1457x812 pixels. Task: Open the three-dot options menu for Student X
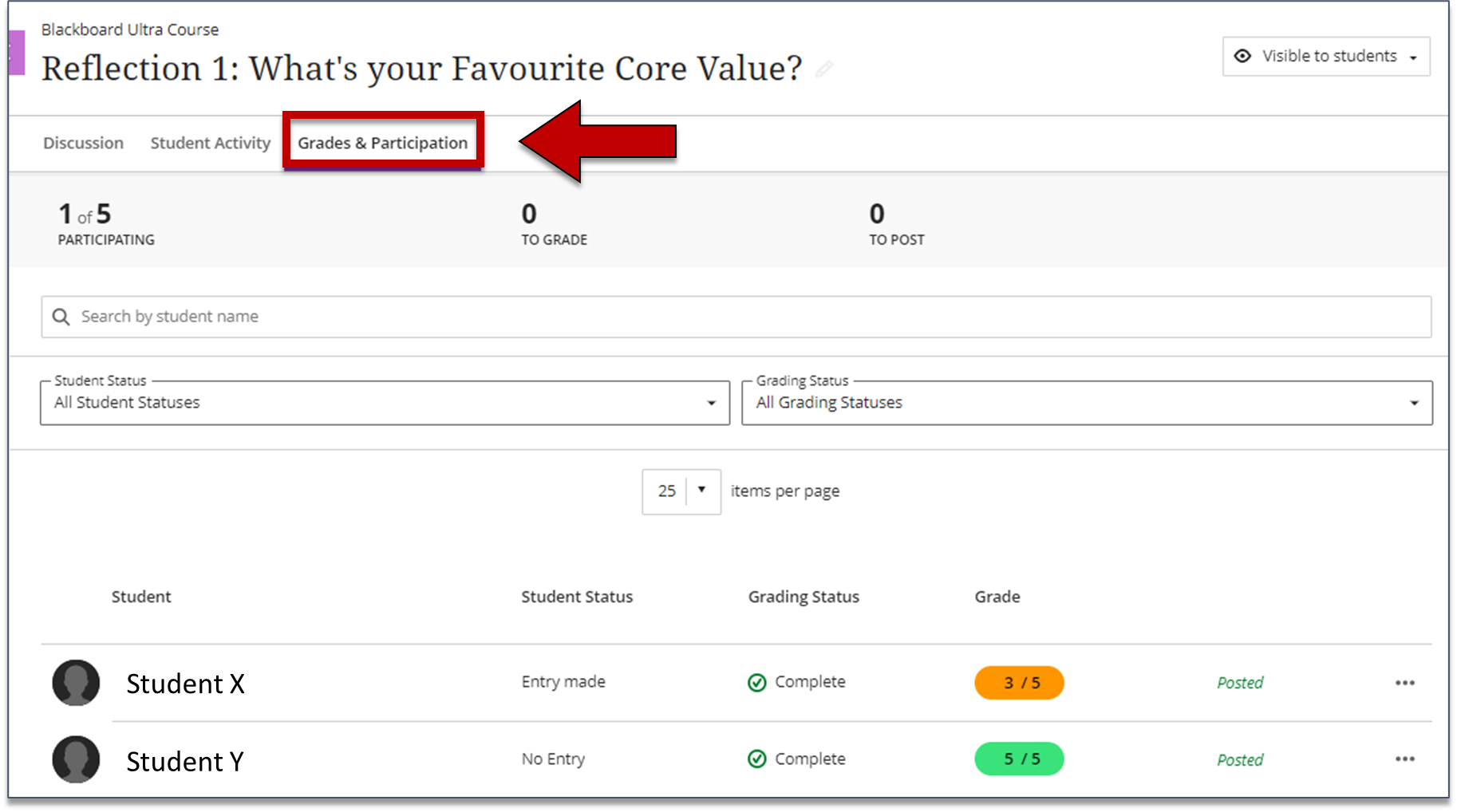1405,683
